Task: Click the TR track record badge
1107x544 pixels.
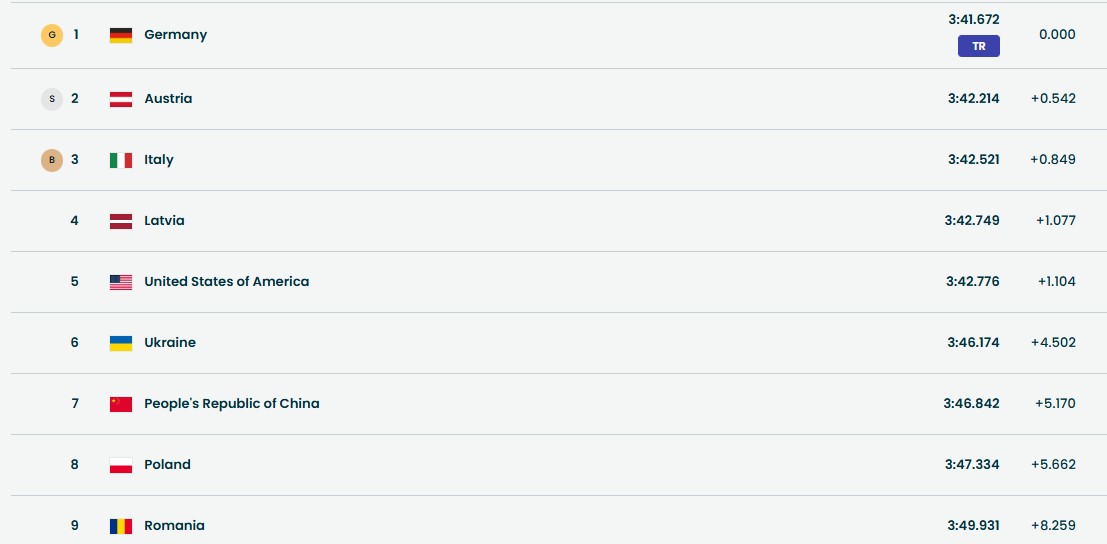Action: pos(978,46)
